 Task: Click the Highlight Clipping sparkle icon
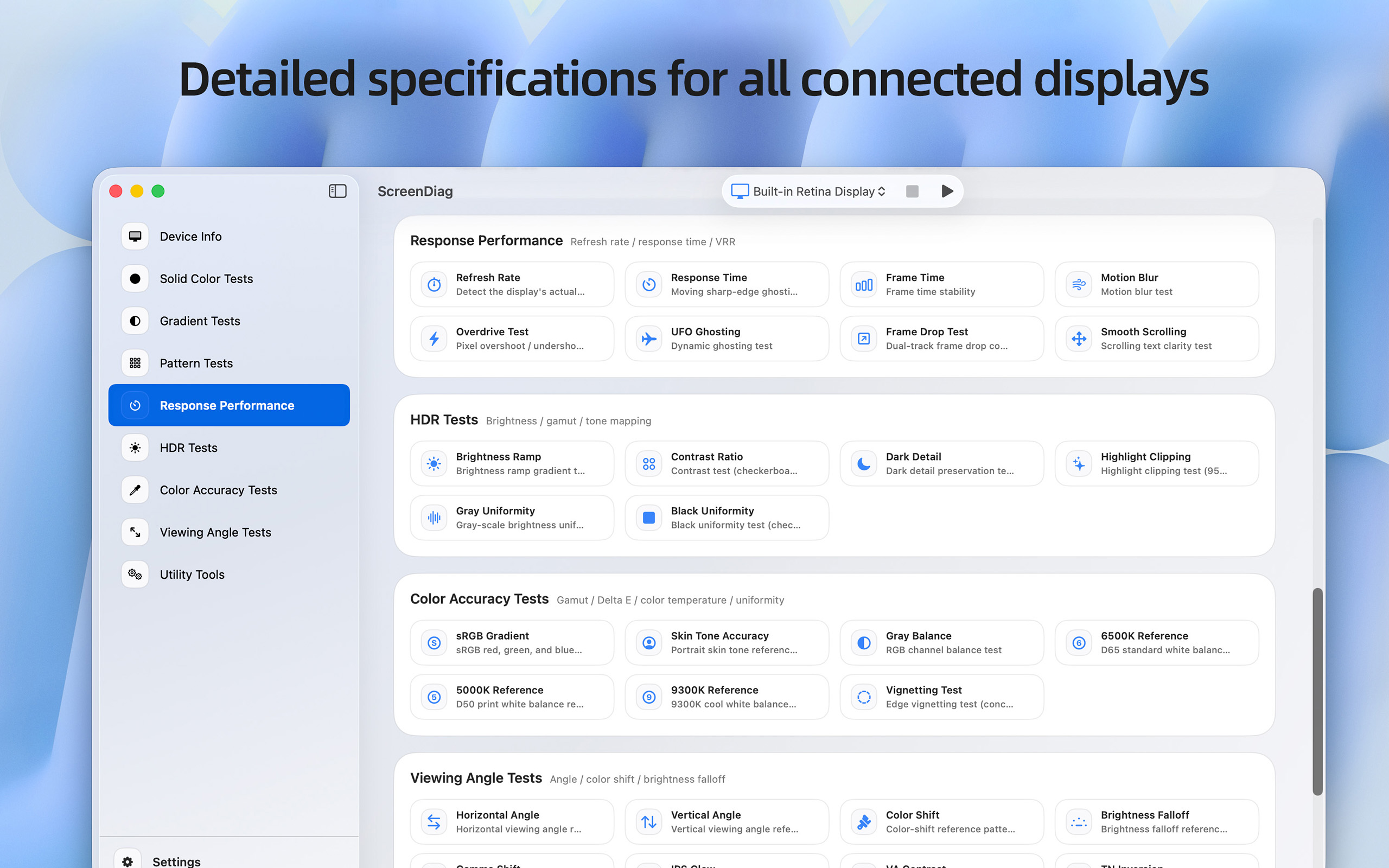click(x=1079, y=463)
